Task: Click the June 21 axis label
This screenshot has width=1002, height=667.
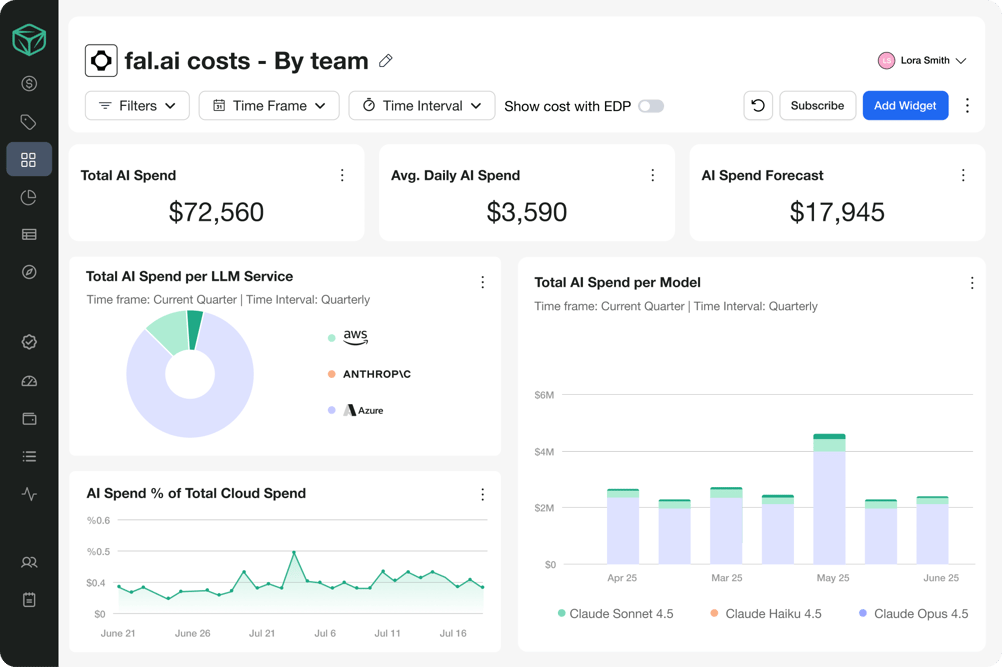Action: coord(118,633)
